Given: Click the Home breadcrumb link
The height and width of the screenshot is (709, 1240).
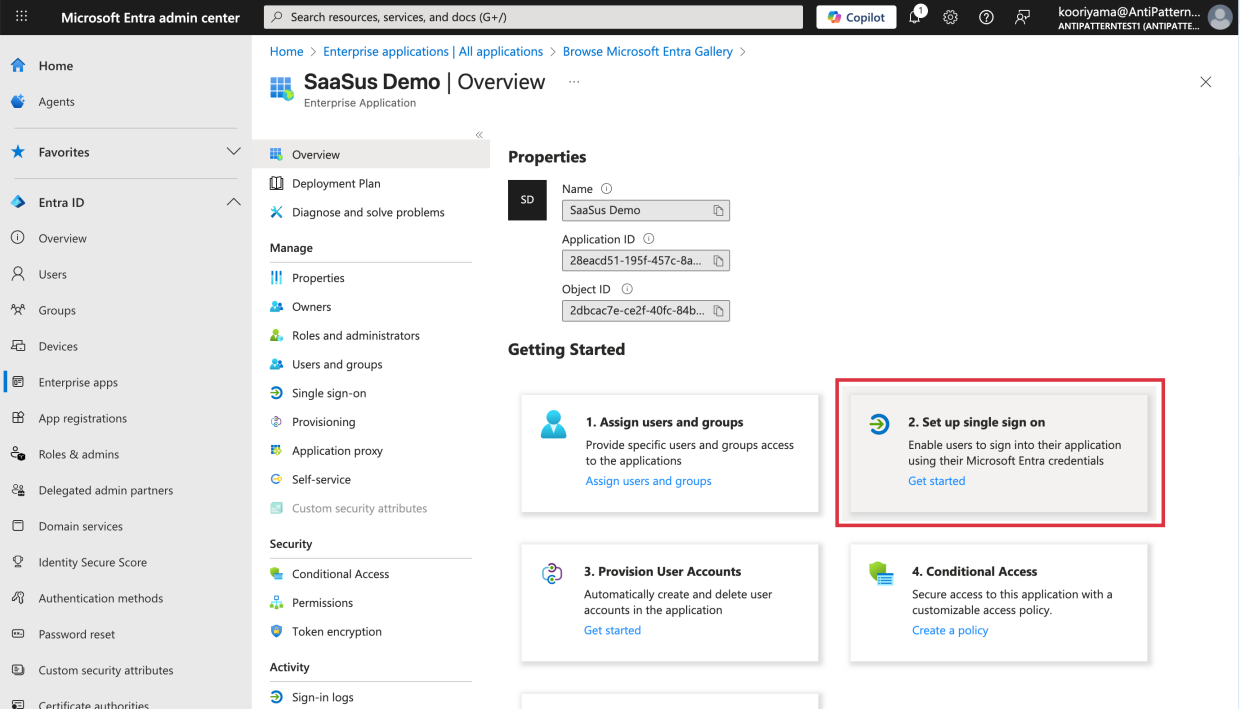Looking at the screenshot, I should tap(286, 51).
